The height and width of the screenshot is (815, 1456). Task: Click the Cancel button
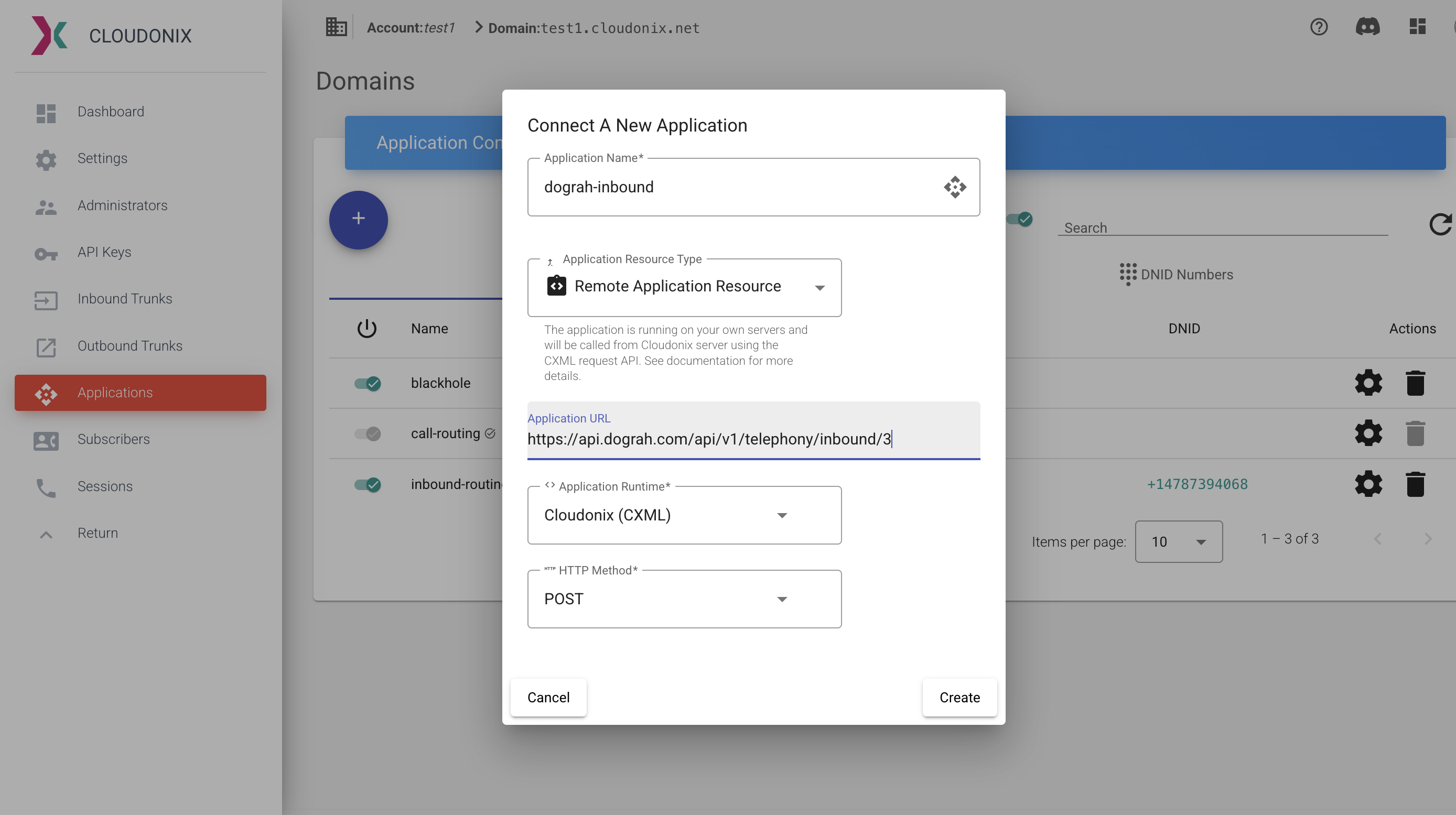[548, 698]
